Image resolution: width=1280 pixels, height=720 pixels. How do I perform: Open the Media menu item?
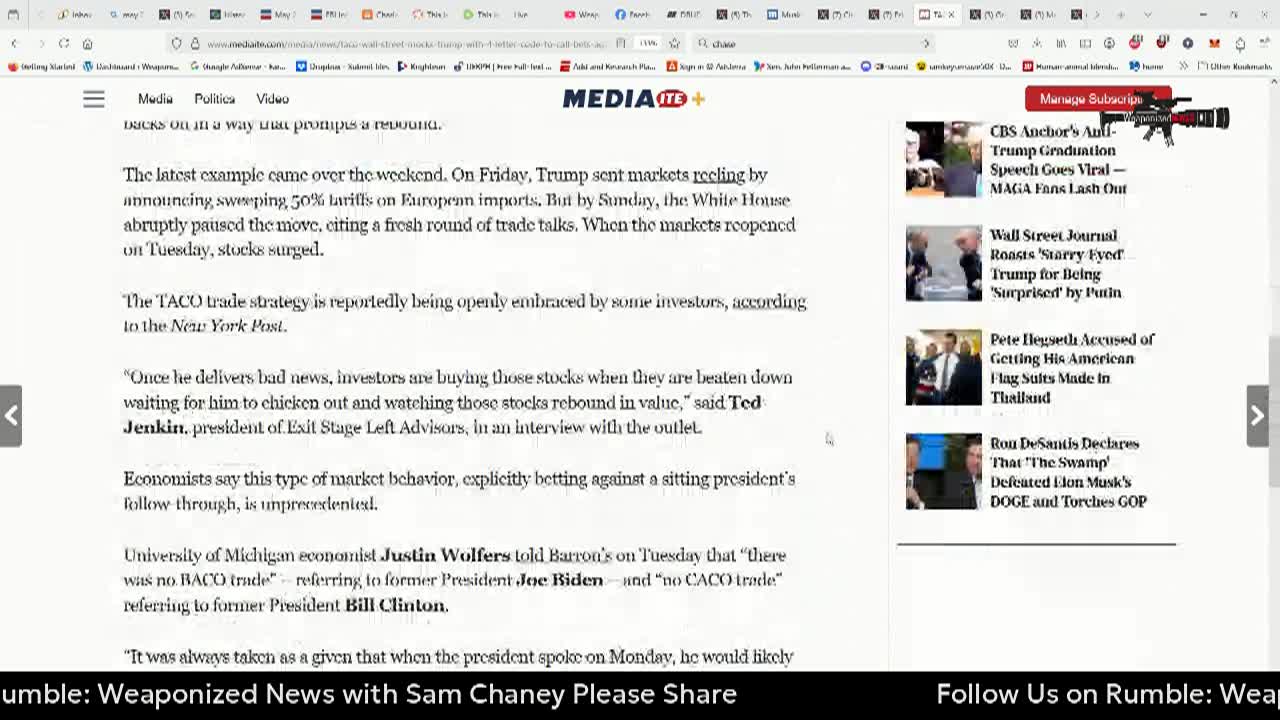point(155,99)
